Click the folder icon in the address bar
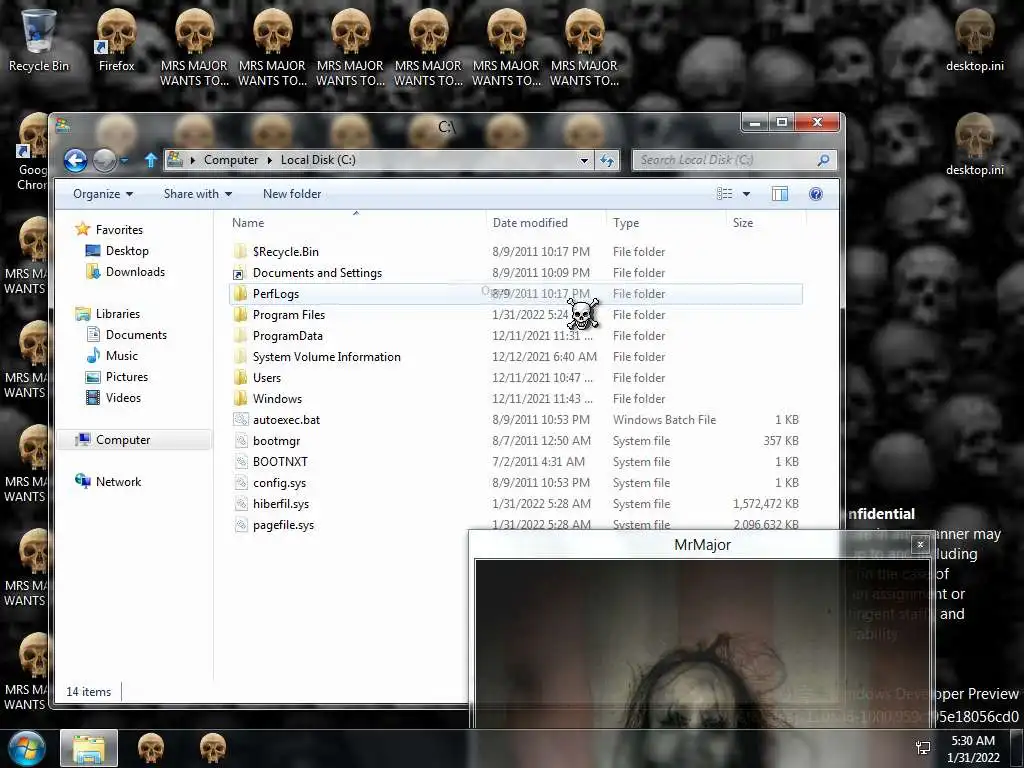This screenshot has width=1024, height=768. coord(174,160)
